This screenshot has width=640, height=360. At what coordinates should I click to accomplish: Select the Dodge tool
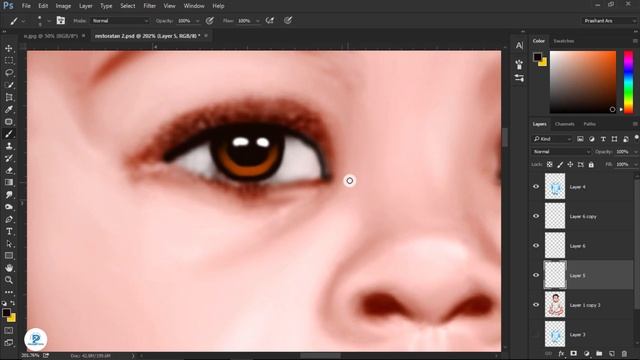9,207
